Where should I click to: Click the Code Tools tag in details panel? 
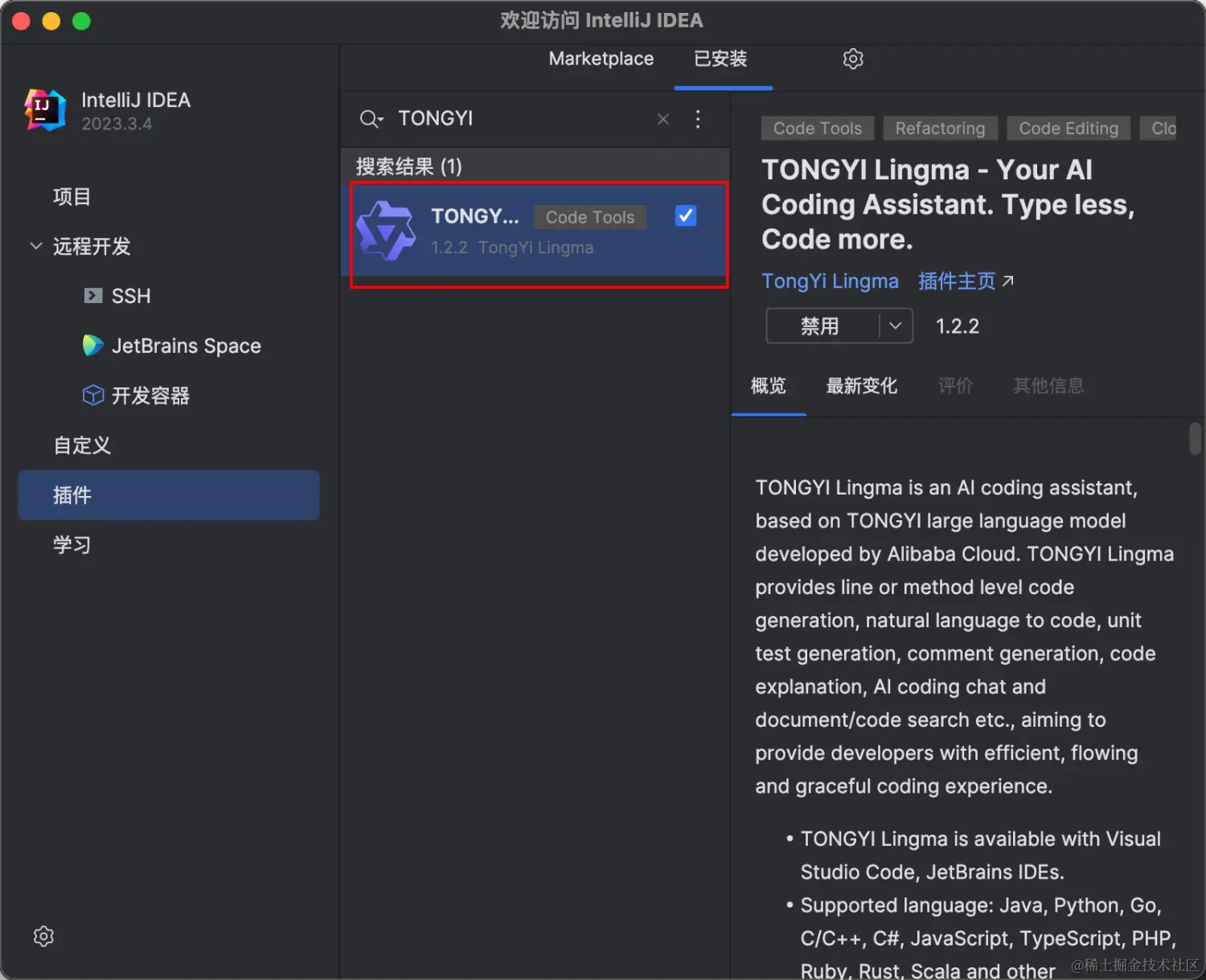click(x=818, y=129)
